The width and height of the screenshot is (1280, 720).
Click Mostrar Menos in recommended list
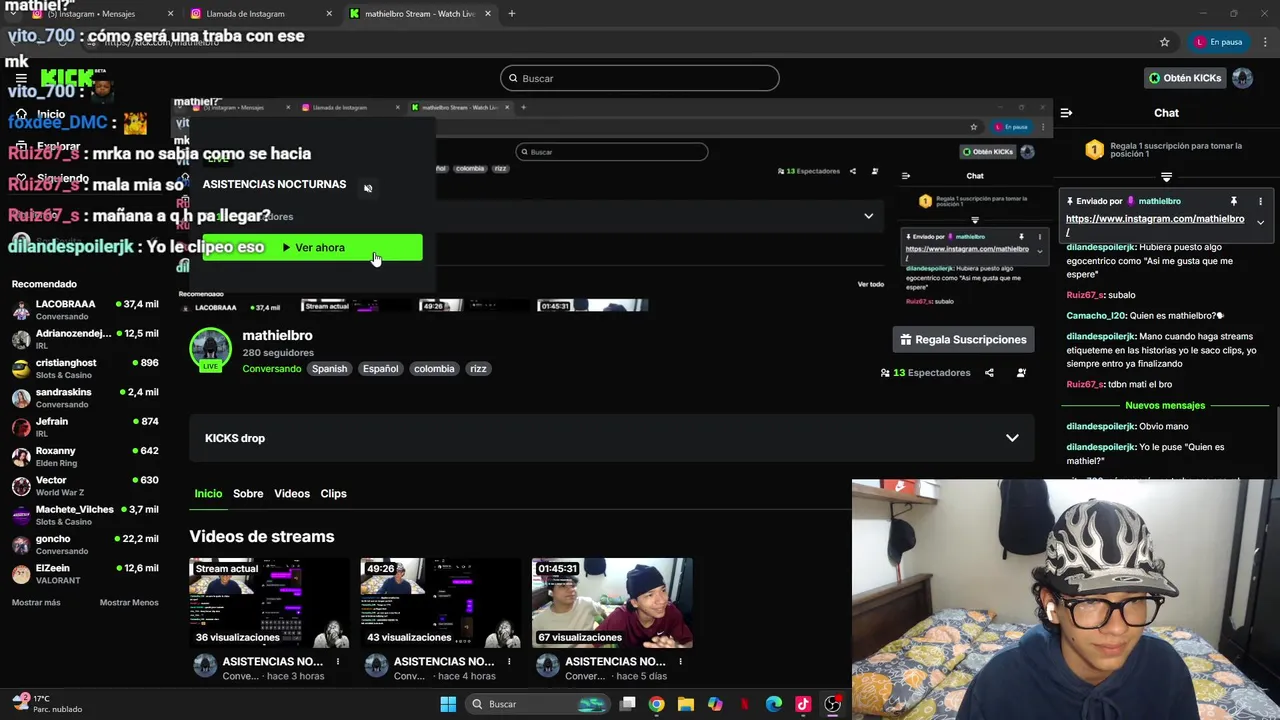129,603
